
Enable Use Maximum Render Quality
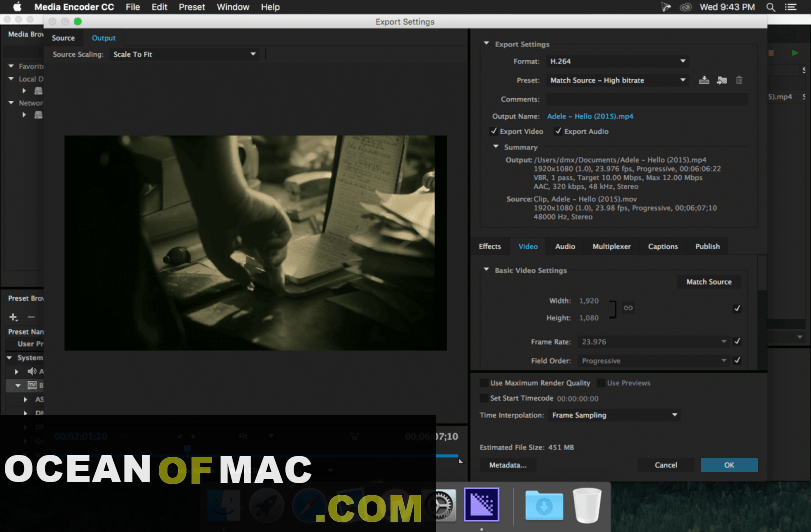tap(484, 383)
